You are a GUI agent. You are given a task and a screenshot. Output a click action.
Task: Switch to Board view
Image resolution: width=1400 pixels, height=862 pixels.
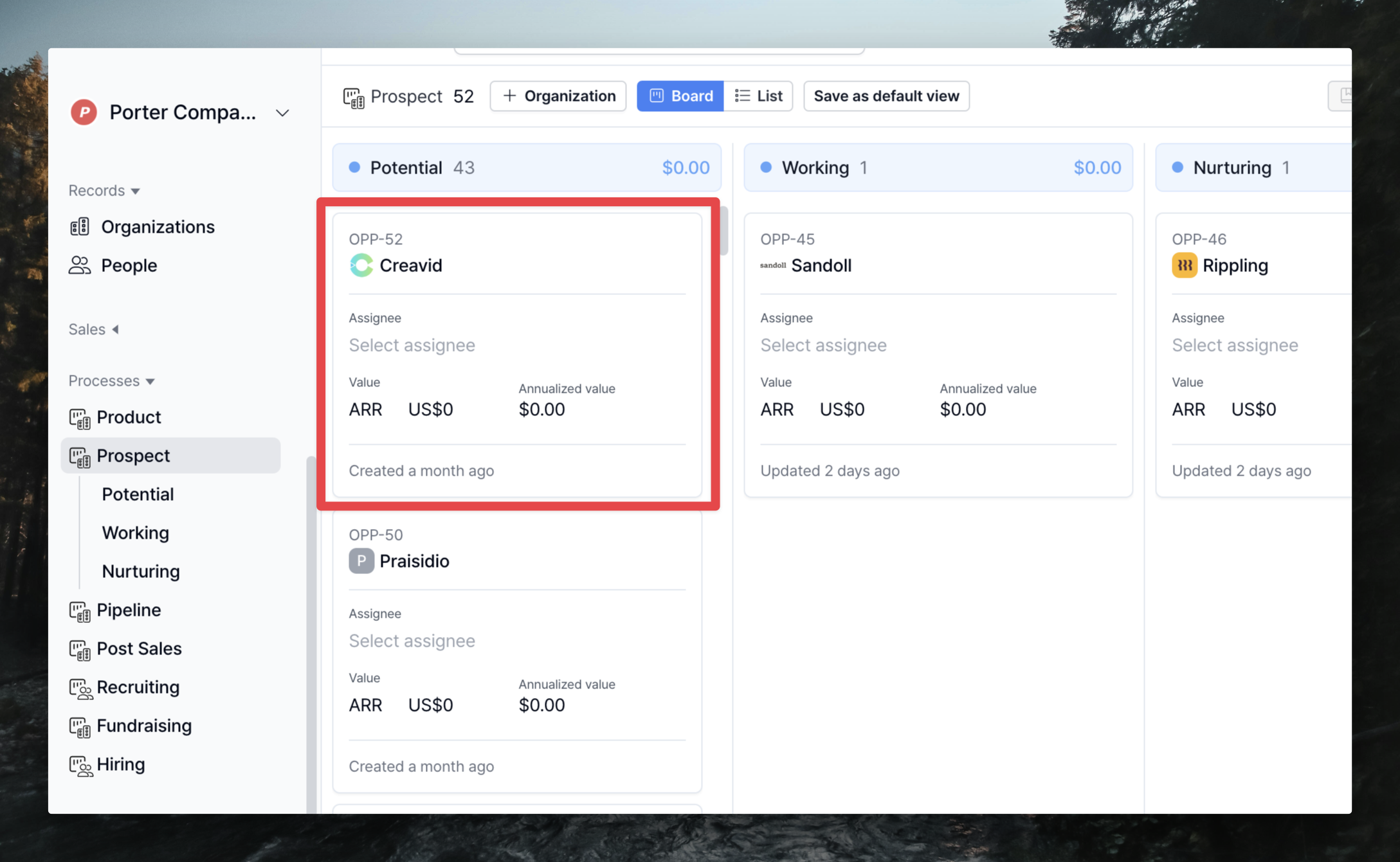click(680, 96)
